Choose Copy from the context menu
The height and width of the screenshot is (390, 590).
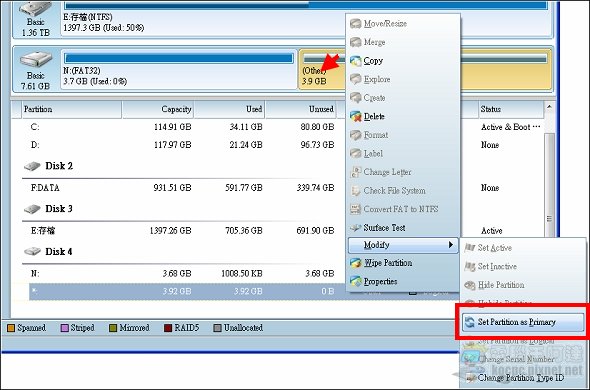(x=403, y=61)
